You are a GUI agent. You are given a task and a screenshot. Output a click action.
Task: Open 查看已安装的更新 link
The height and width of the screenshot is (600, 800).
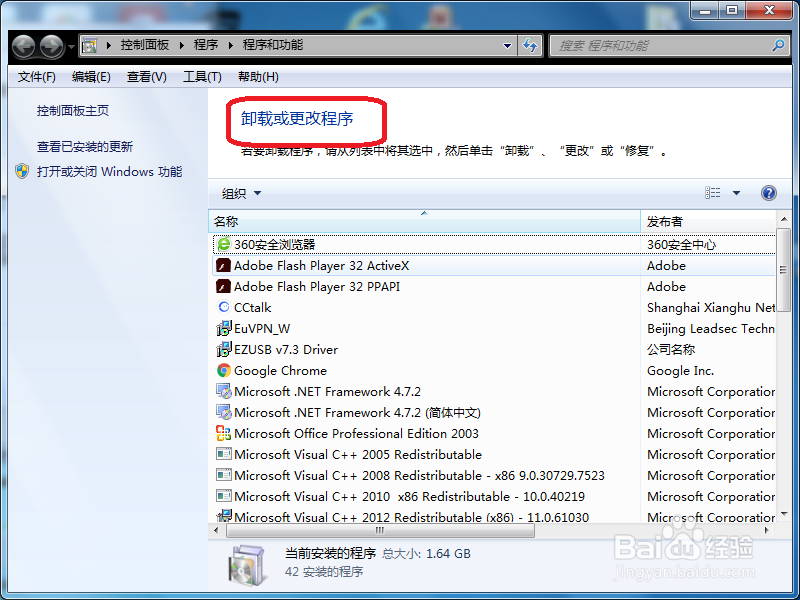click(x=85, y=147)
